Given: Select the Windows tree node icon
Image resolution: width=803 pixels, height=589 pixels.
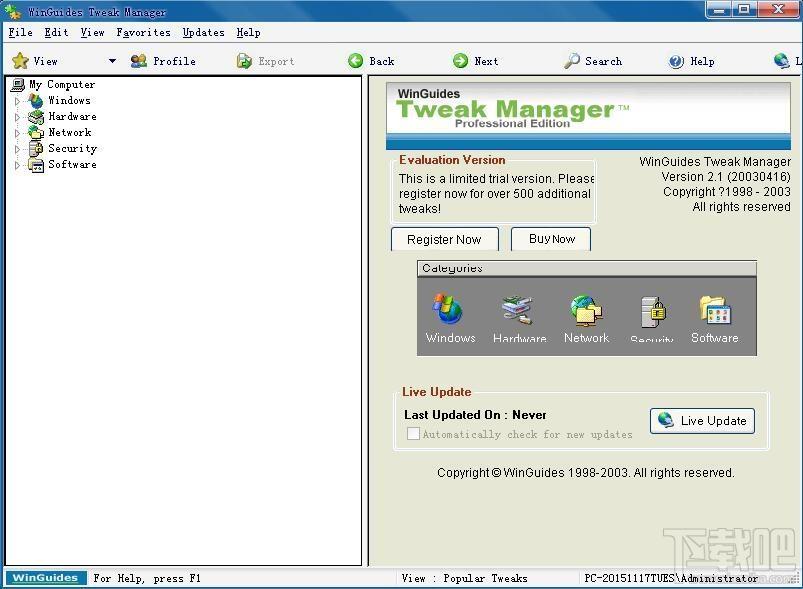Looking at the screenshot, I should (x=36, y=101).
